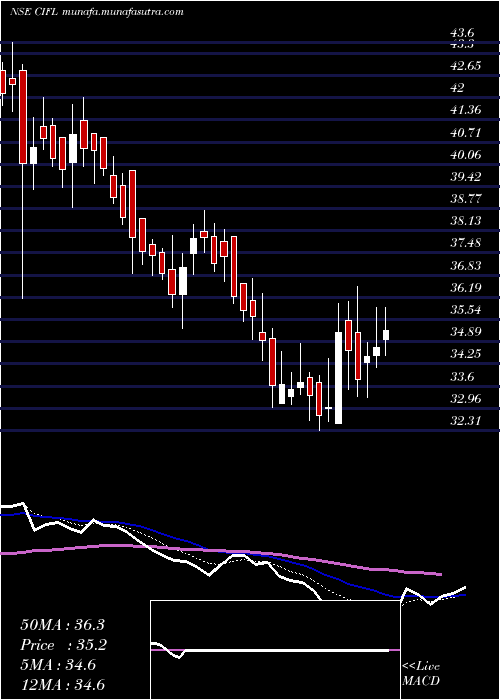Select the 34.25 price axis label
The width and height of the screenshot is (500, 700).
tap(466, 354)
